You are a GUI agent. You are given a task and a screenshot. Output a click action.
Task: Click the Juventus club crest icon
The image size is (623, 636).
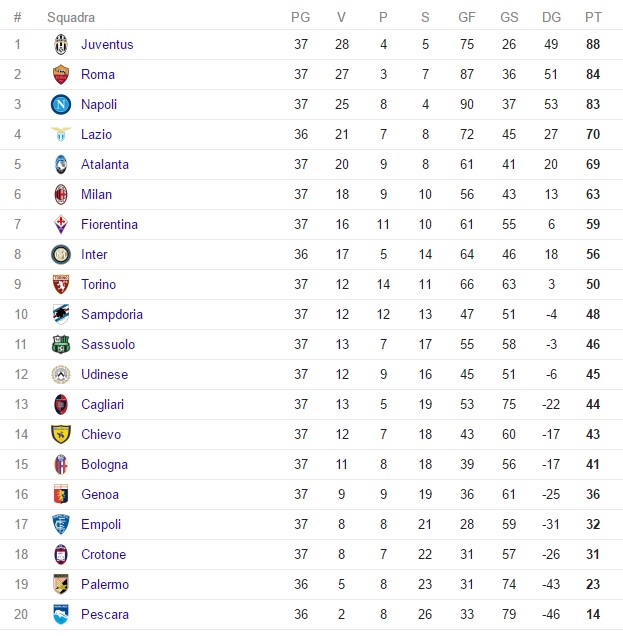(61, 44)
